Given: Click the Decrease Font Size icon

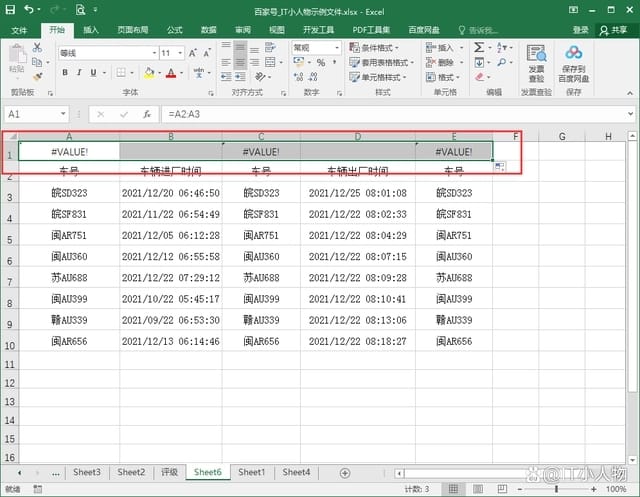Looking at the screenshot, I should (207, 53).
